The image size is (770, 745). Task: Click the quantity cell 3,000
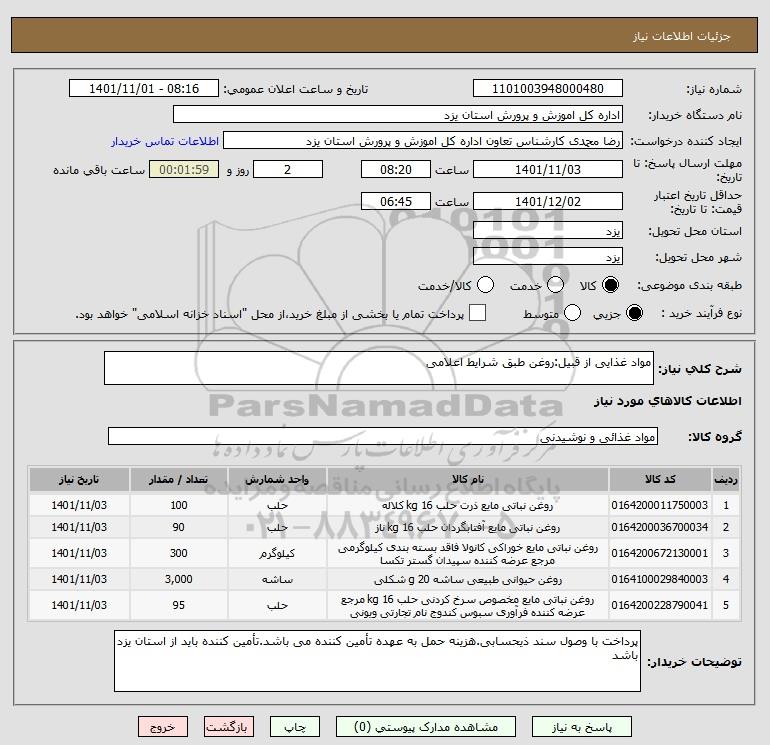178,579
